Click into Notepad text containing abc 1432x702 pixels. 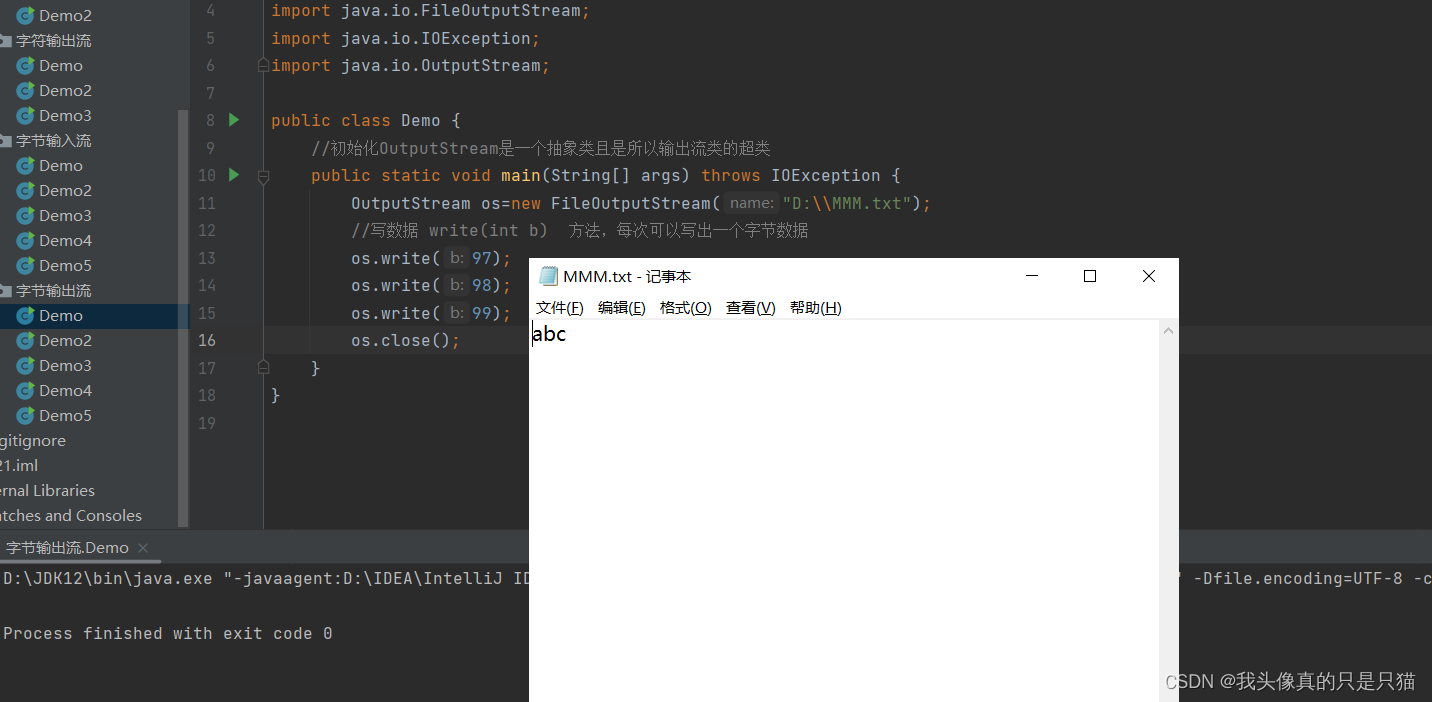[x=549, y=334]
